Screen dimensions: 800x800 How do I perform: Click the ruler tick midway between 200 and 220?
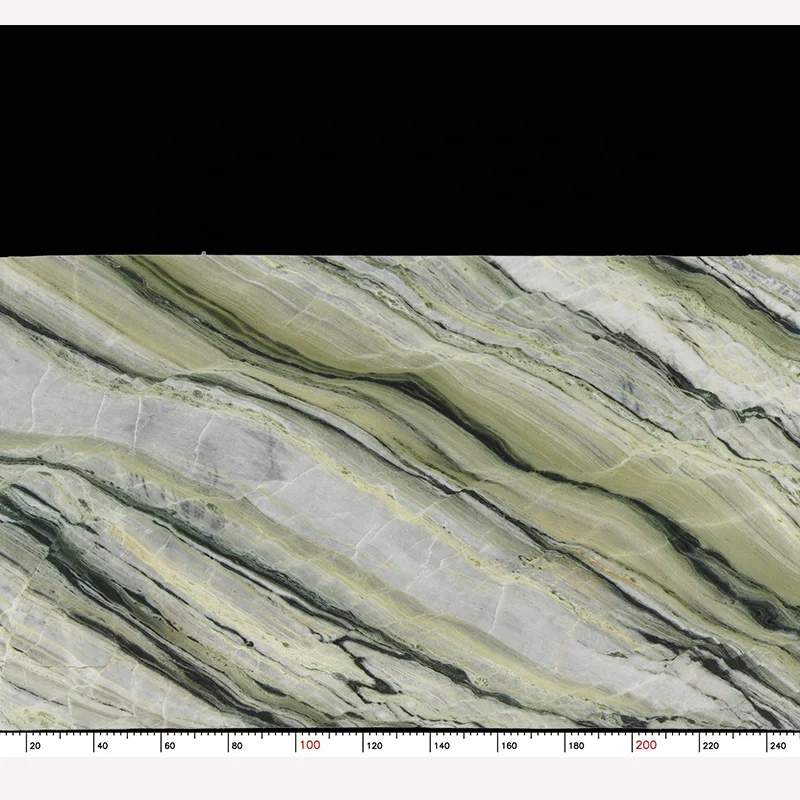666,735
